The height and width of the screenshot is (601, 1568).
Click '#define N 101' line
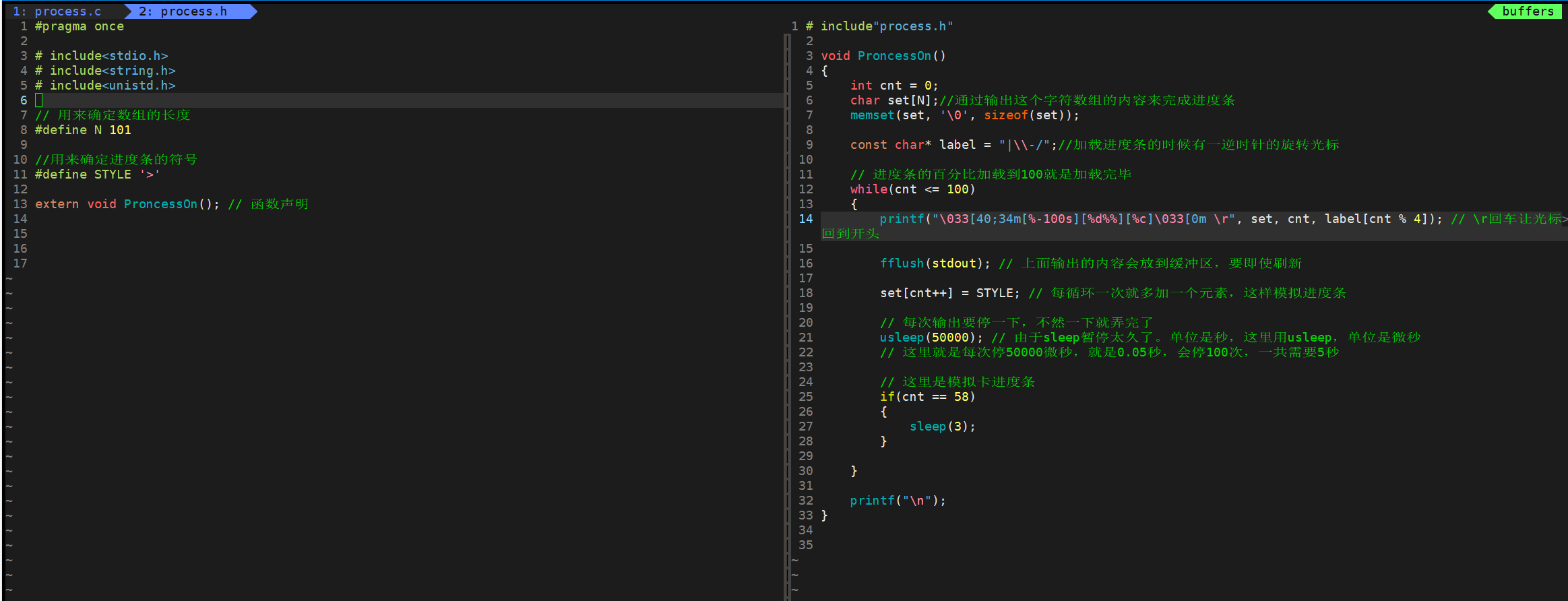coord(83,130)
